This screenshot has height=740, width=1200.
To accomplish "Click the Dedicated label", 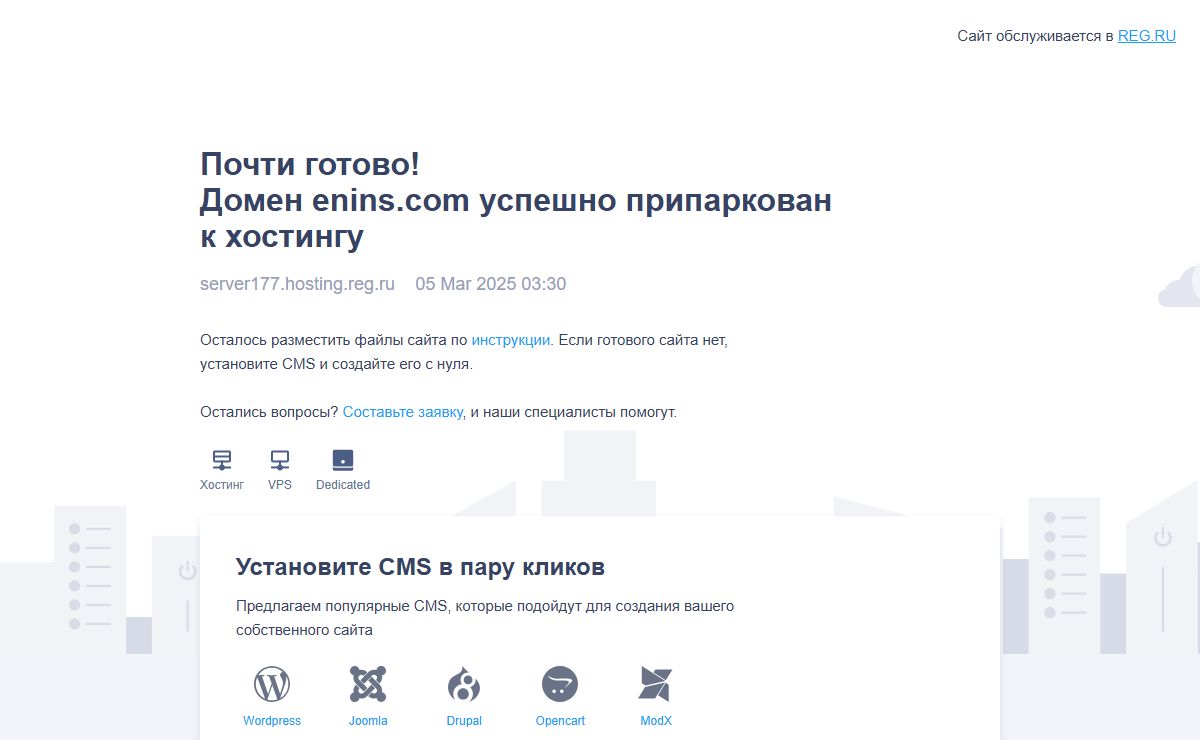I will point(343,485).
